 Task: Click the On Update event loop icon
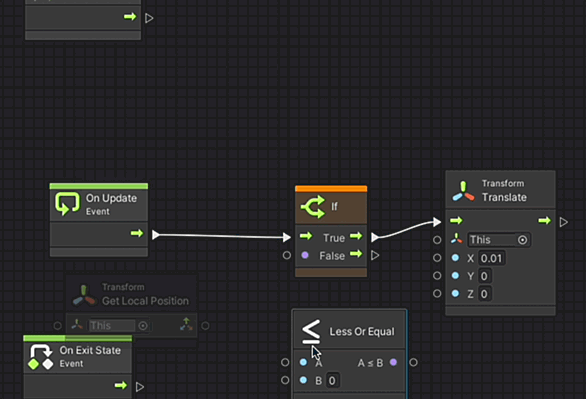[67, 204]
